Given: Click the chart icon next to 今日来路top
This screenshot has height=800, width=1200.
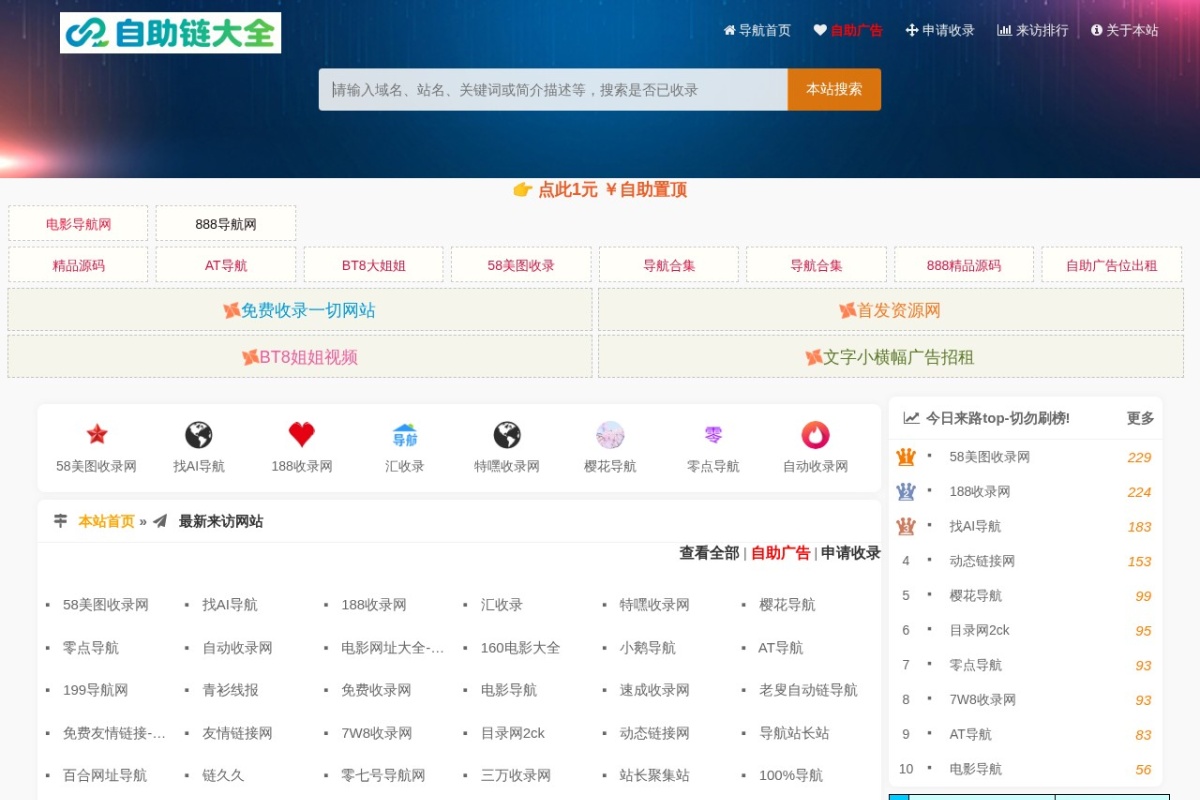Looking at the screenshot, I should [x=911, y=418].
